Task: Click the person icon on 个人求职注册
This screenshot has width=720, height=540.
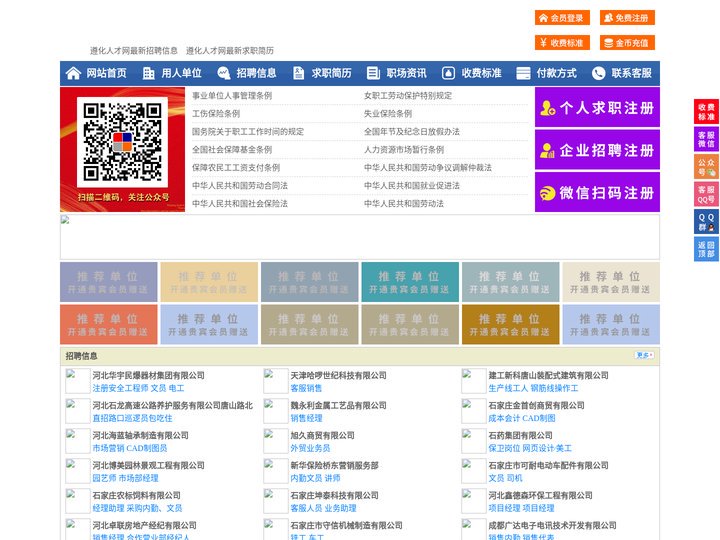Action: click(x=547, y=108)
